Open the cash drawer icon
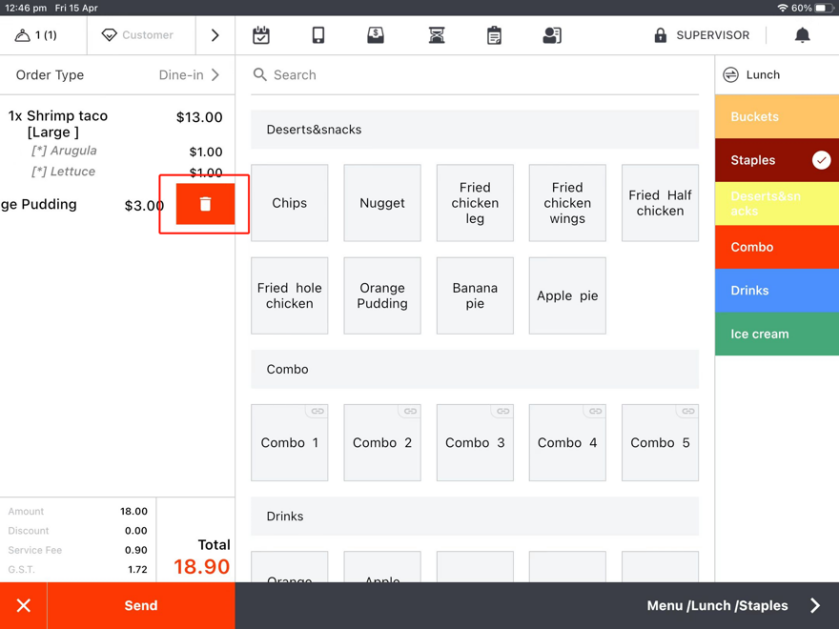Screen dimensions: 839x630 376,36
